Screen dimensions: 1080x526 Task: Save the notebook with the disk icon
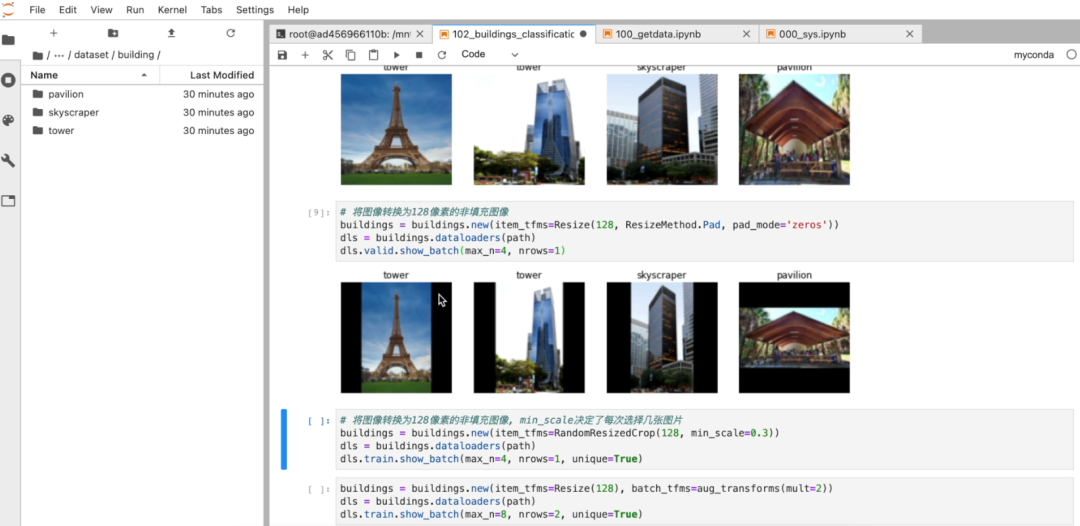[x=282, y=55]
